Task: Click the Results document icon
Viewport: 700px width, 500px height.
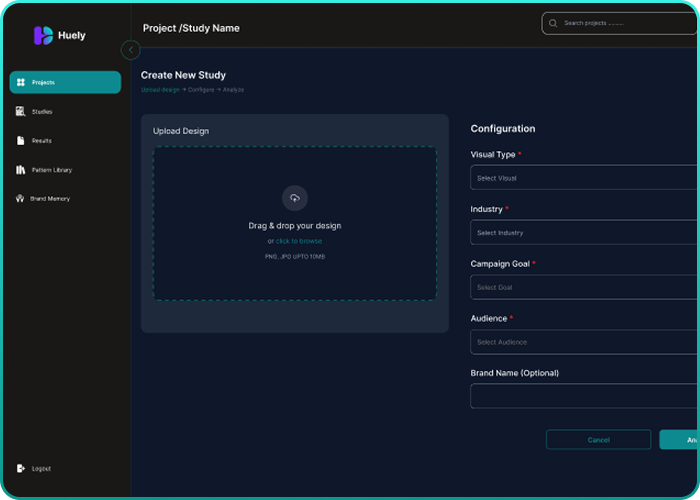Action: [21, 141]
